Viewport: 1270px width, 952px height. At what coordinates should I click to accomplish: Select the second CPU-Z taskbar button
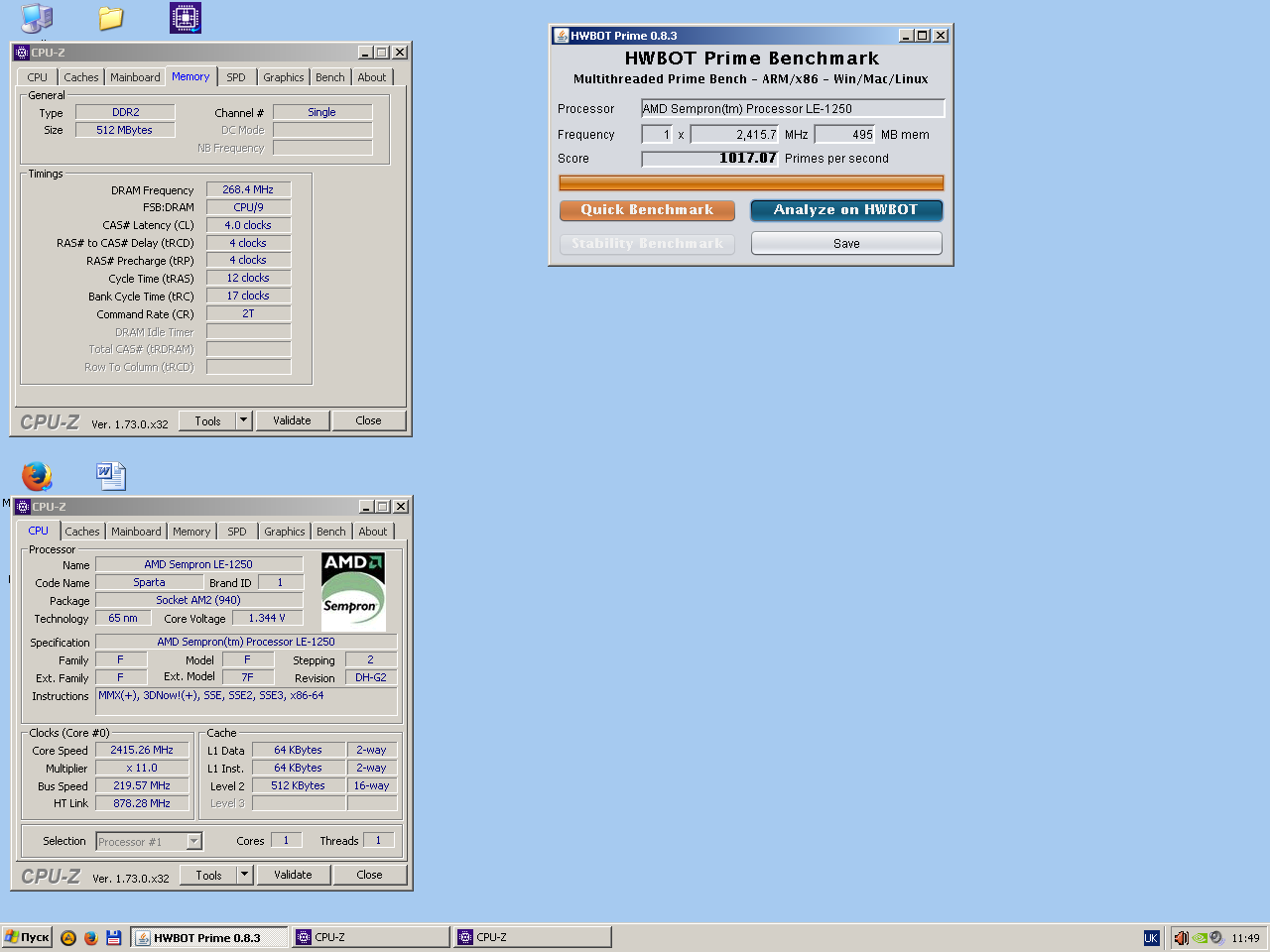pos(533,937)
